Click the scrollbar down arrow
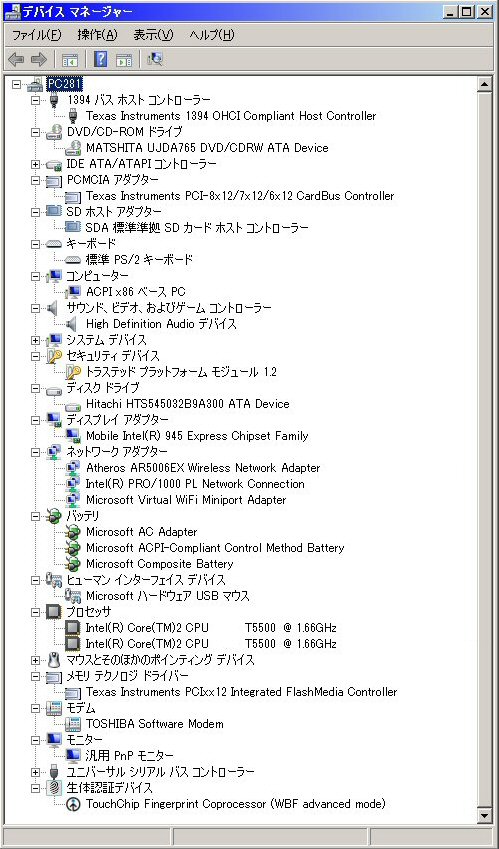 [x=484, y=814]
